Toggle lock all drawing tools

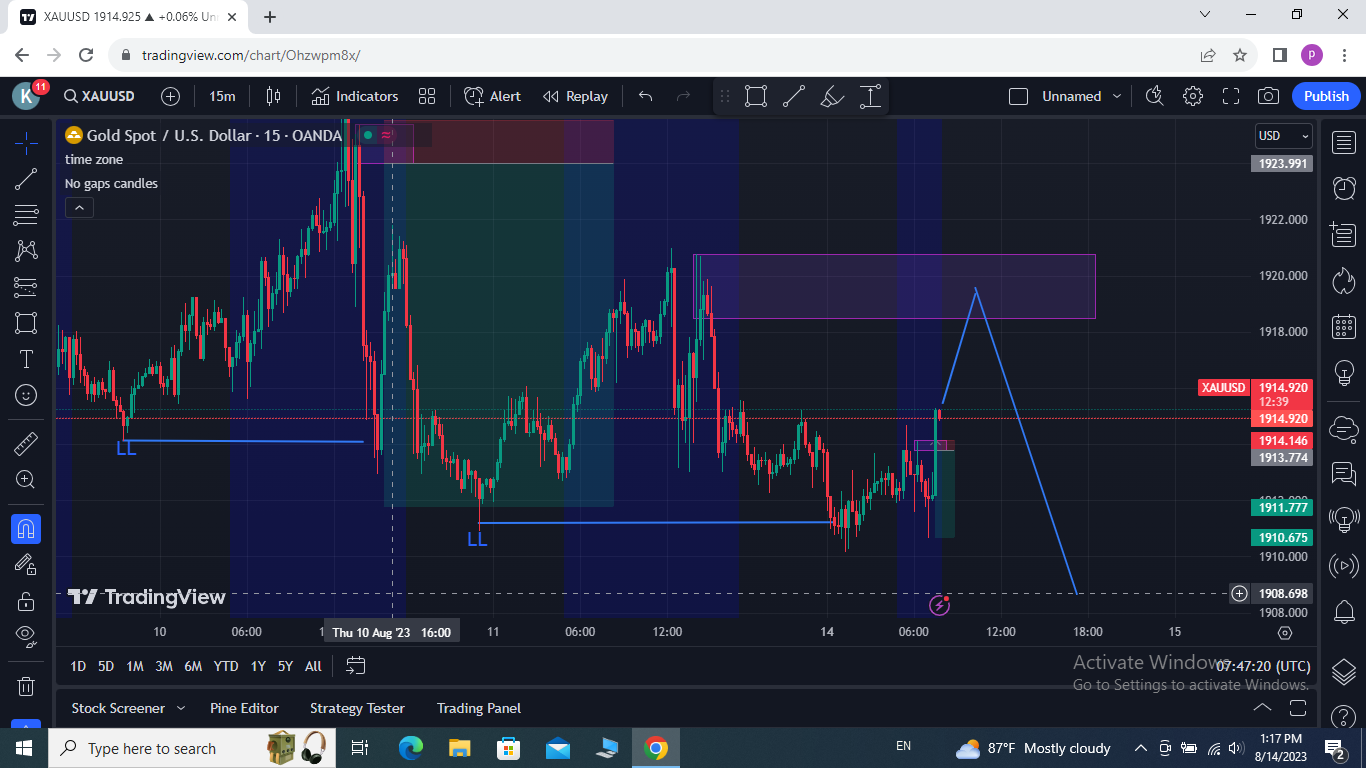26,600
